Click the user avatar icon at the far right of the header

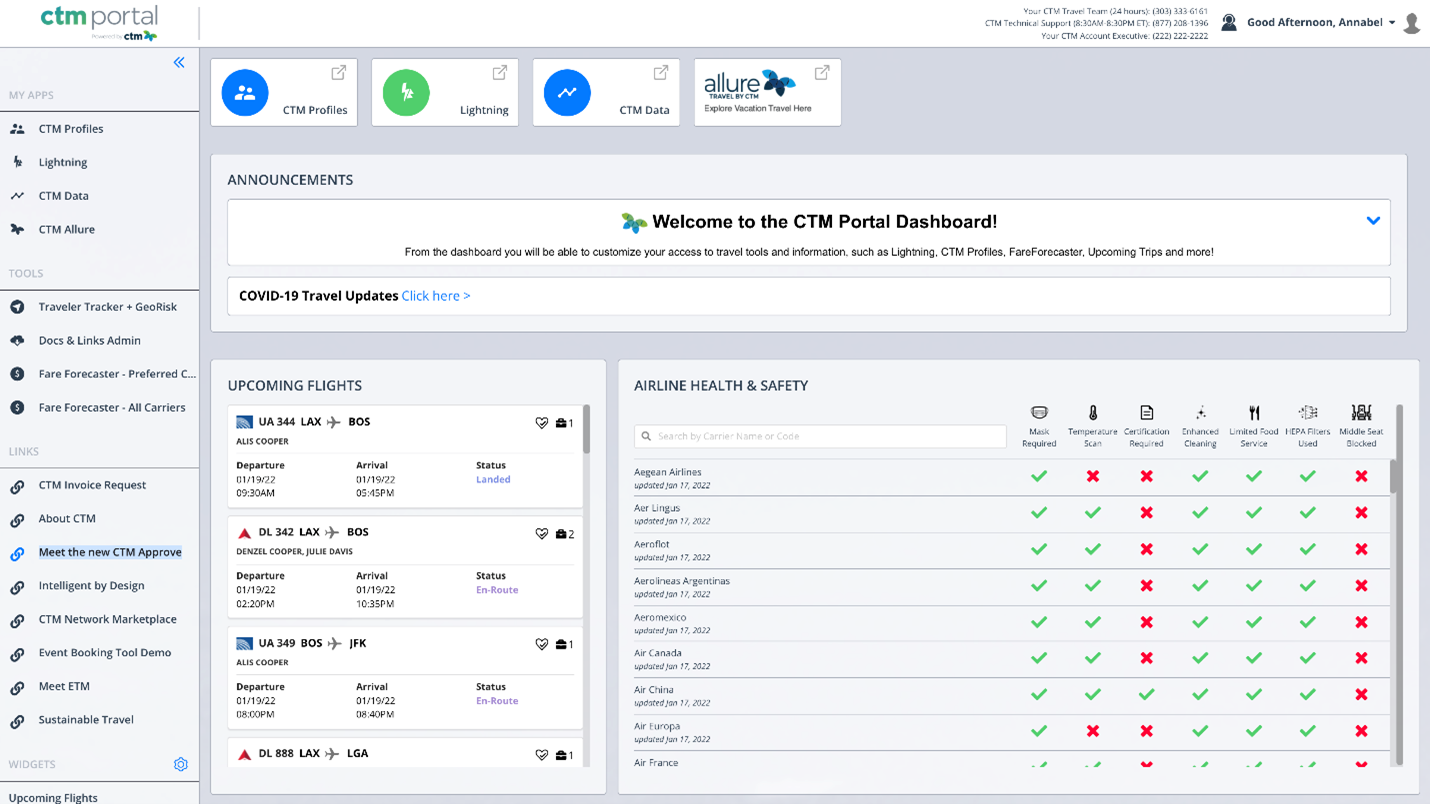(1412, 23)
